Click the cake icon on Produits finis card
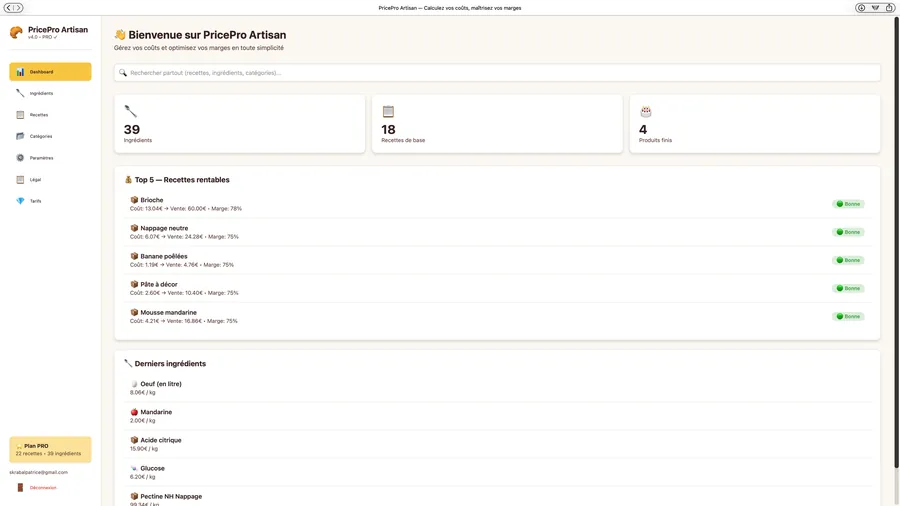The height and width of the screenshot is (506, 900). [646, 111]
